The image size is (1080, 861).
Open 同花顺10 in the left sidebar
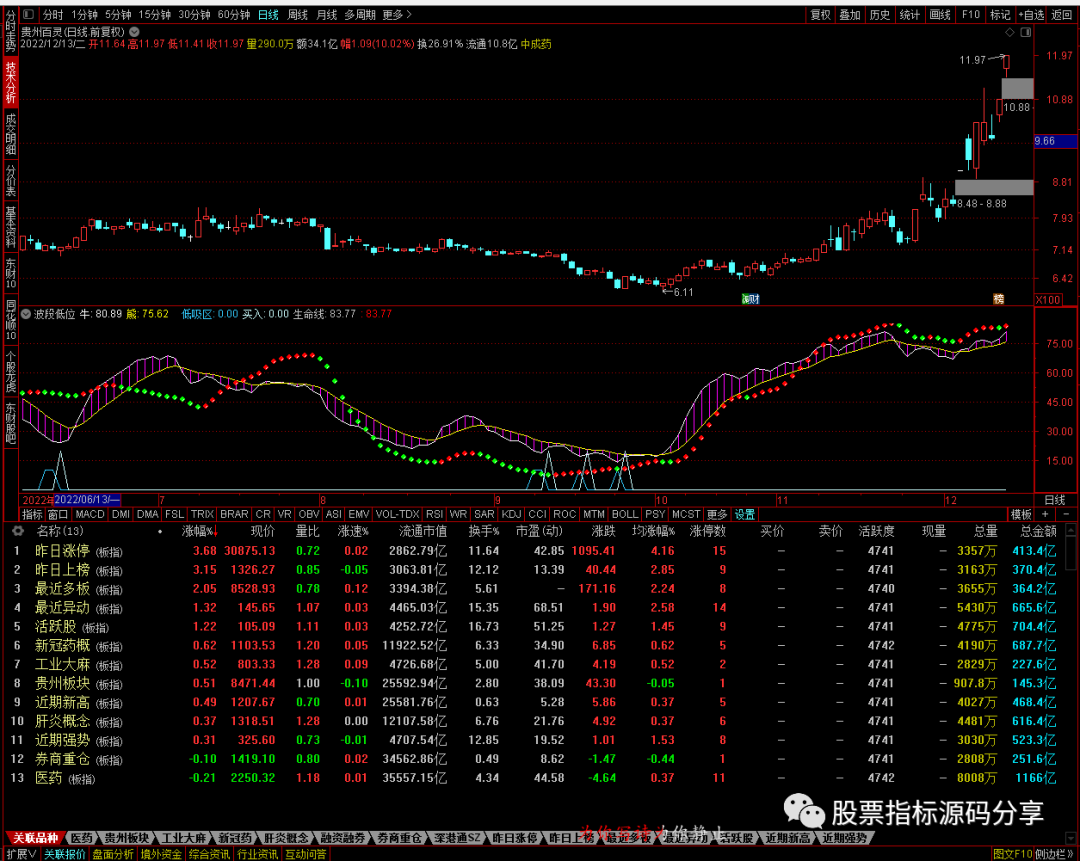11,320
